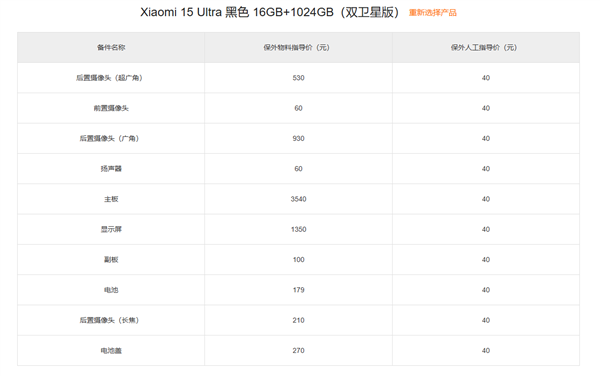Viewport: 600px width, 376px height.
Task: Click labor price 40 in 主板 row
Action: (486, 199)
